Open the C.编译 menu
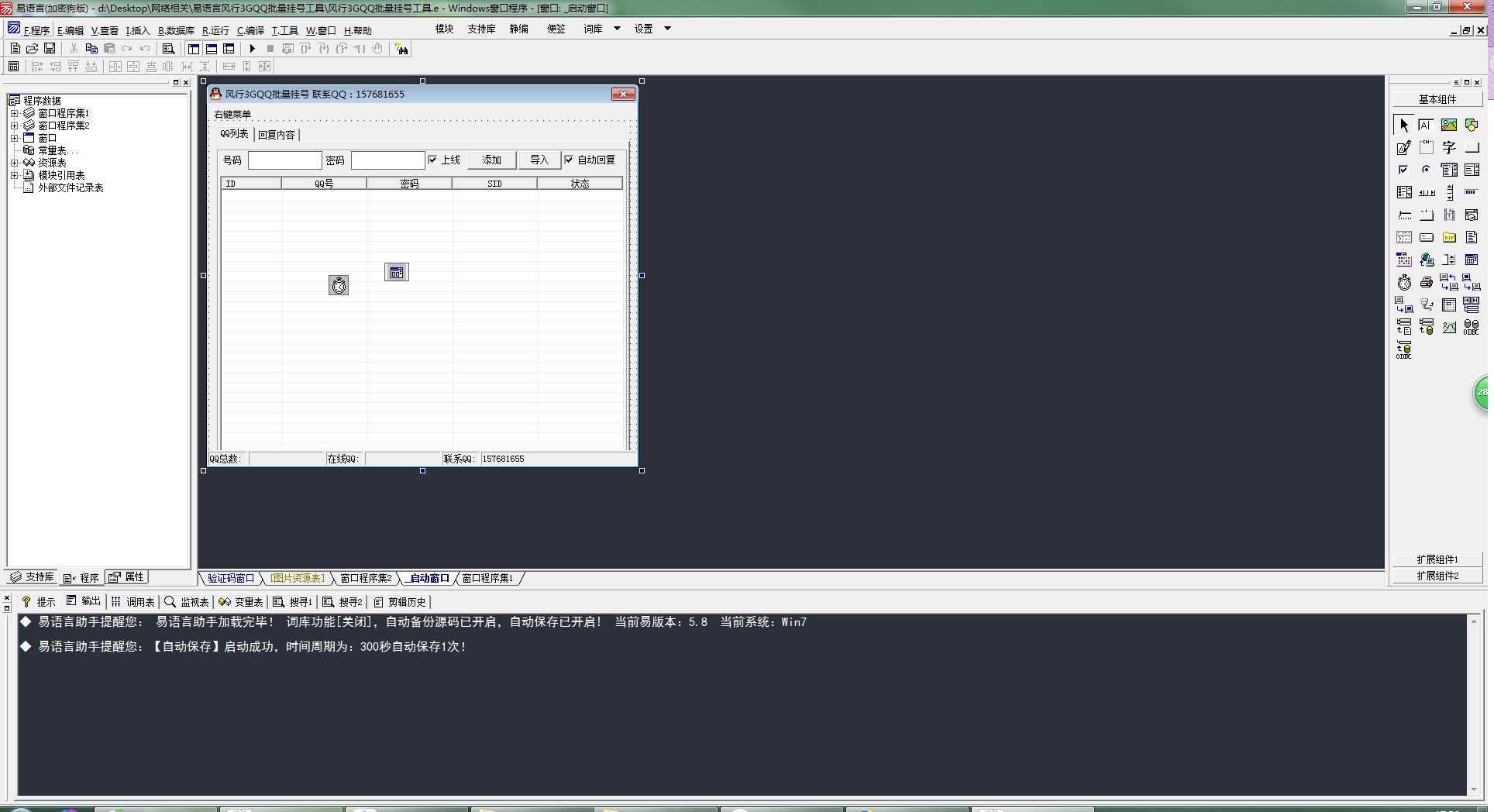The width and height of the screenshot is (1494, 812). tap(250, 30)
